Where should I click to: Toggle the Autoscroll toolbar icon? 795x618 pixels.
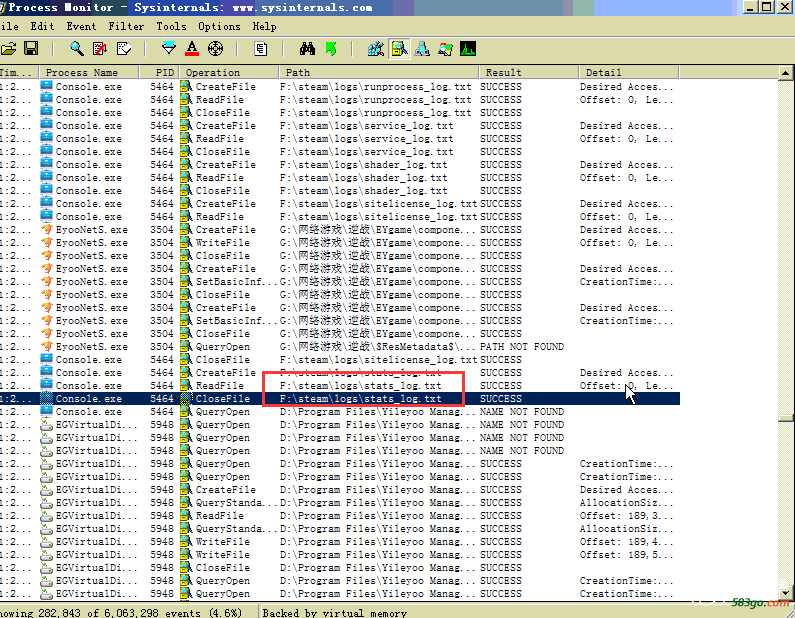[x=100, y=49]
